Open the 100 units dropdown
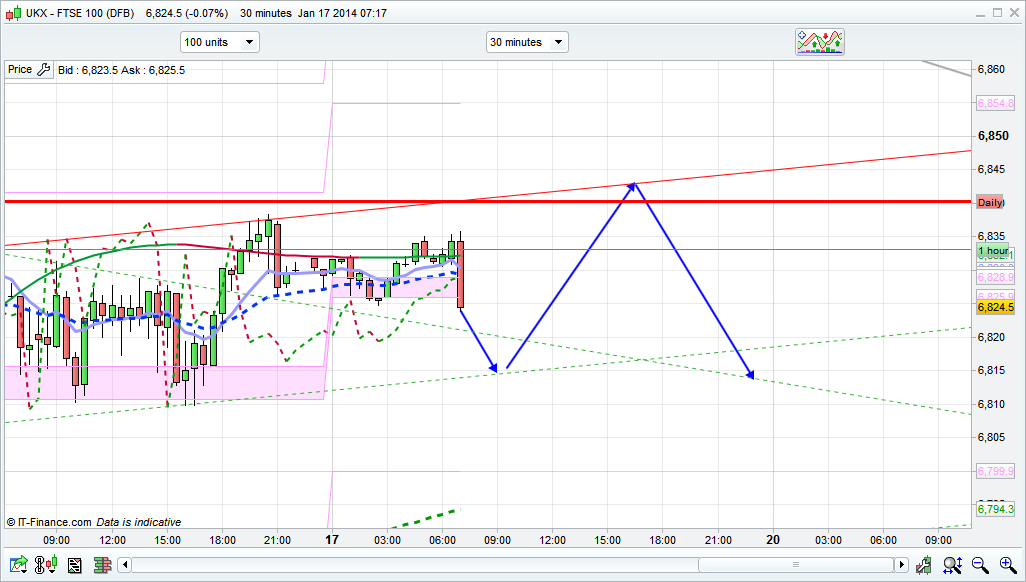 tap(219, 42)
